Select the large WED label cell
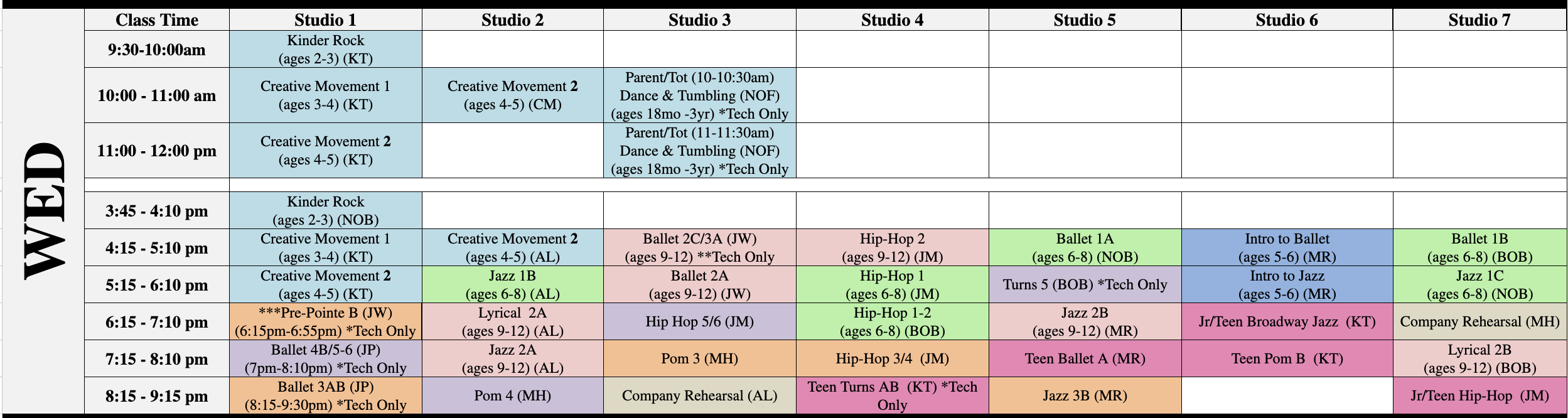This screenshot has height=418, width=1568. point(43,212)
